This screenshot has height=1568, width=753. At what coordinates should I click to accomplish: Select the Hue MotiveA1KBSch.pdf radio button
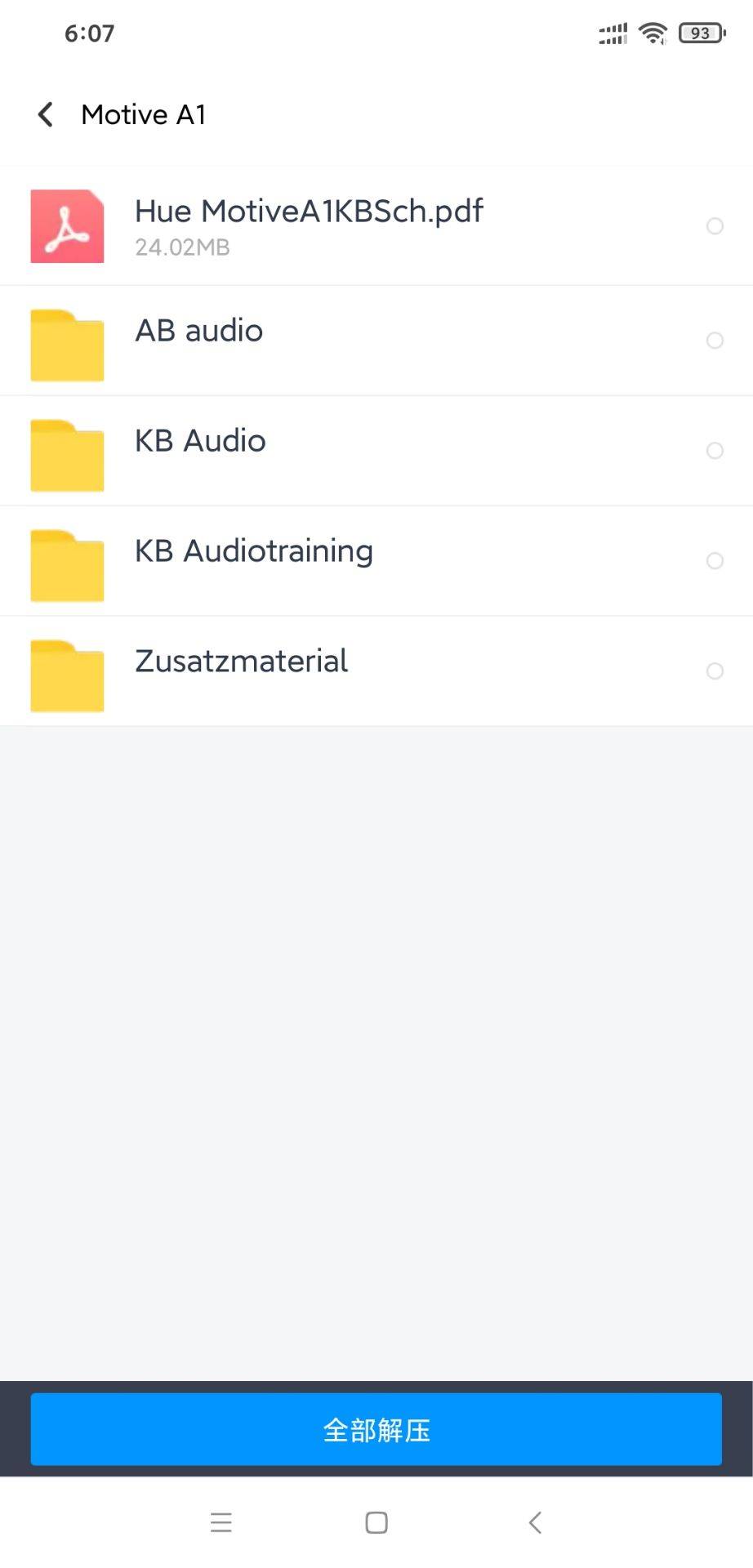715,226
